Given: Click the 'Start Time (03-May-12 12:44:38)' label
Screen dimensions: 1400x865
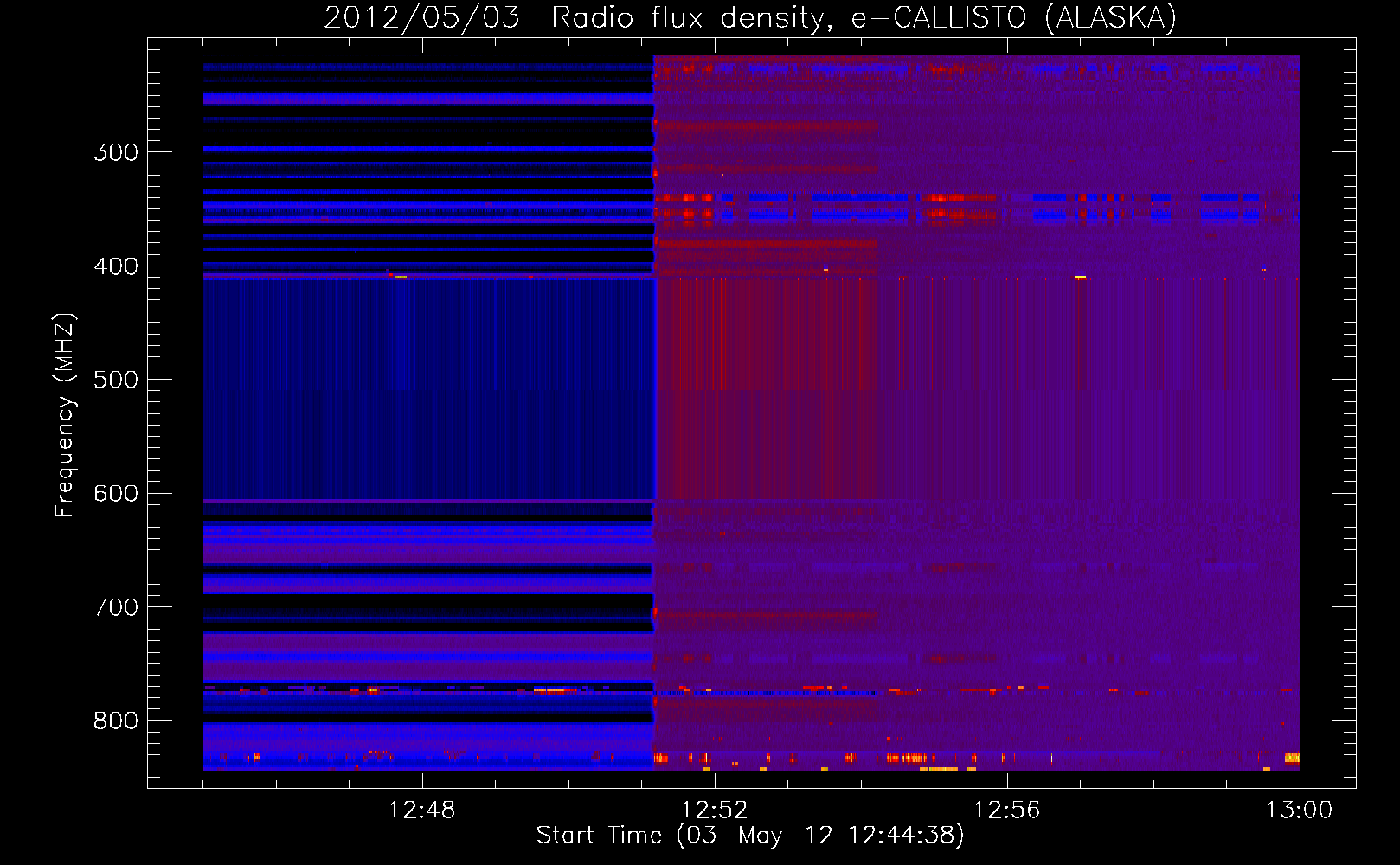Looking at the screenshot, I should [x=750, y=836].
